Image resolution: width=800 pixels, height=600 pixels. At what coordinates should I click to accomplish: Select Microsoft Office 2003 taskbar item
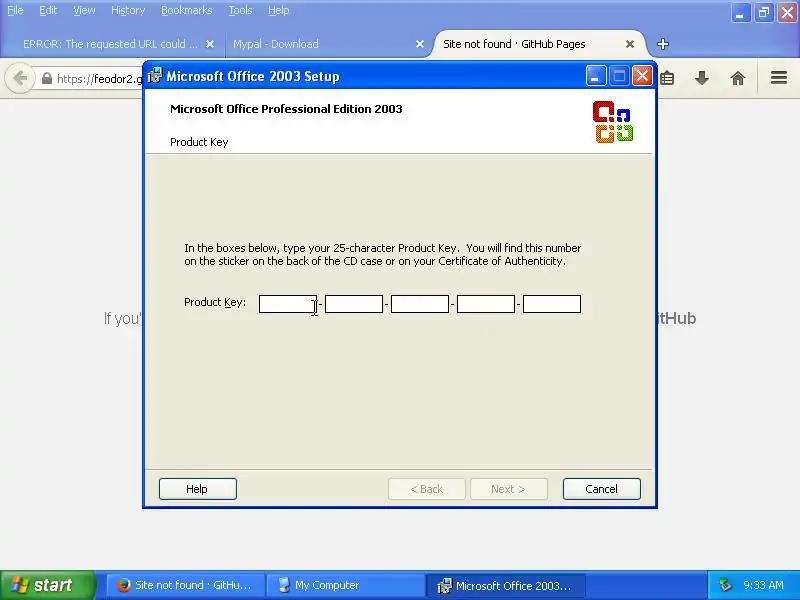click(506, 585)
